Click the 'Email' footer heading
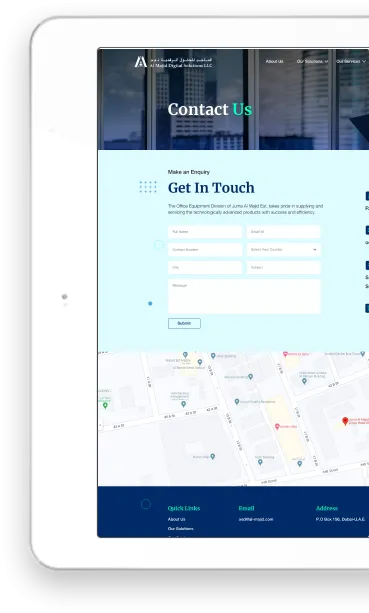 (x=246, y=508)
